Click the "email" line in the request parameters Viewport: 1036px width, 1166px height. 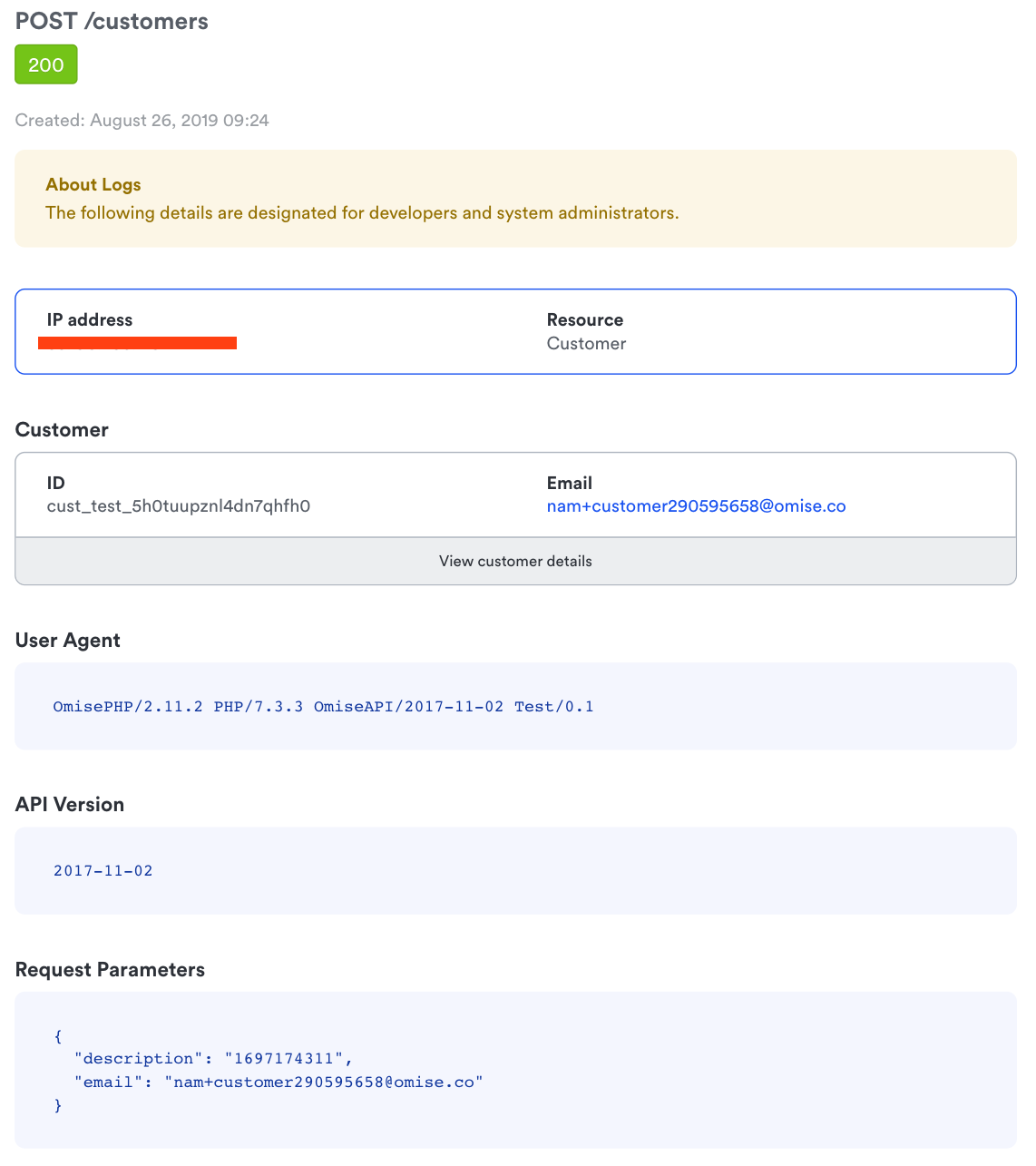(x=279, y=1083)
